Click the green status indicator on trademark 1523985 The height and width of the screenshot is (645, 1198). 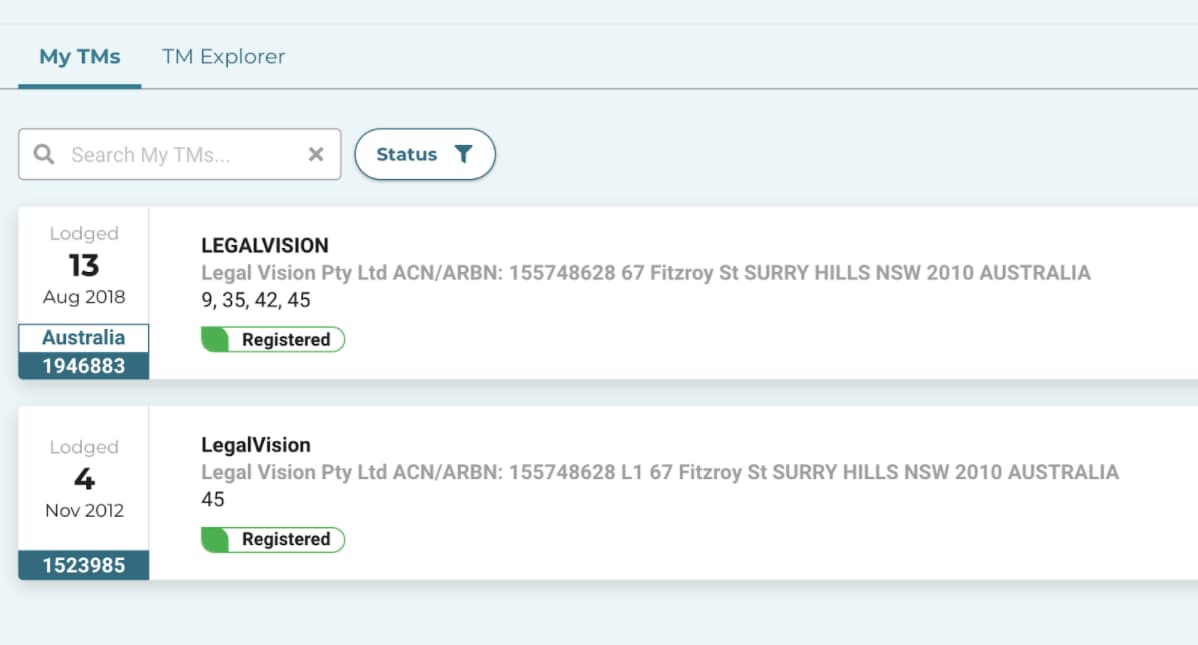[215, 540]
